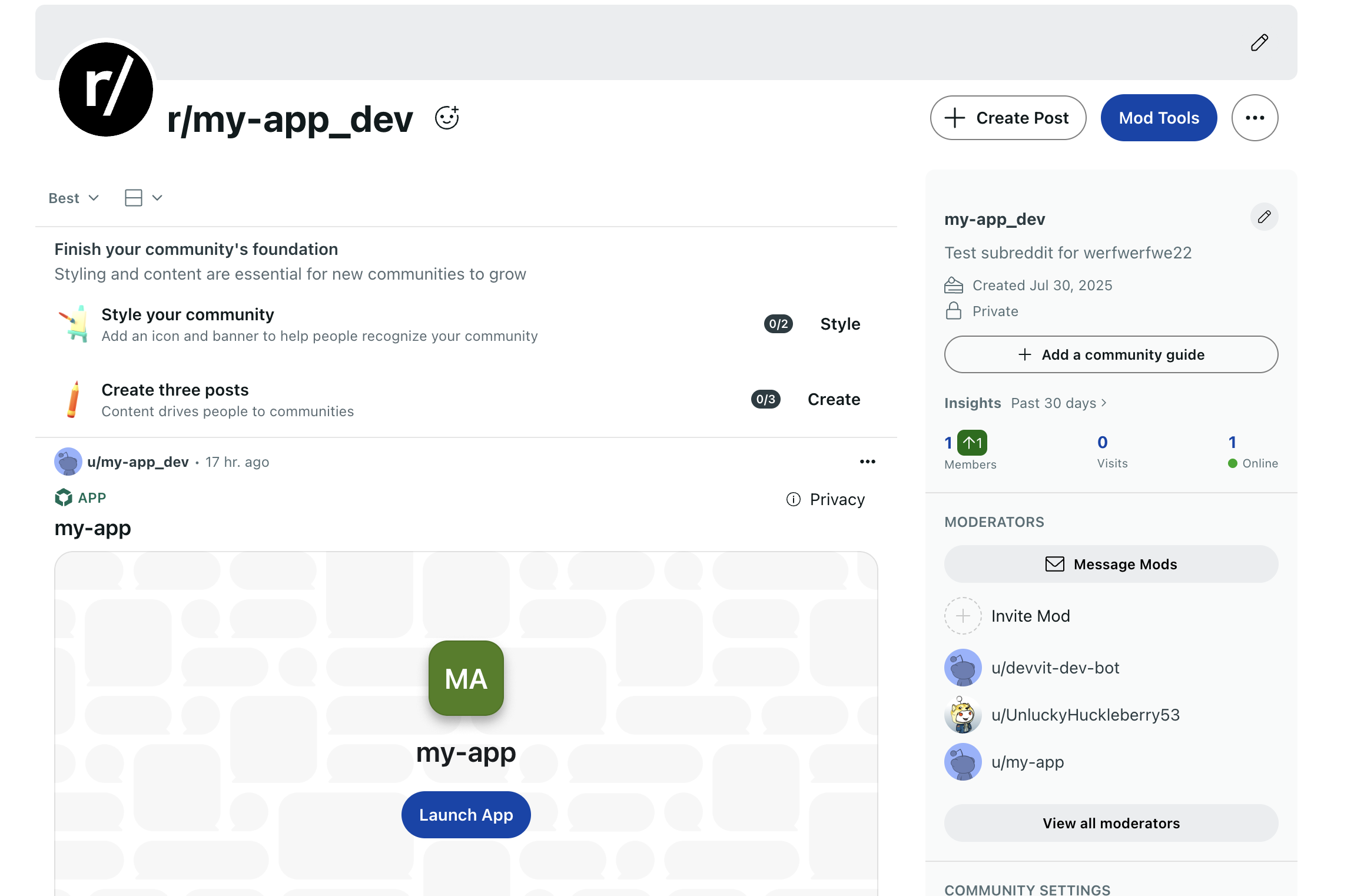Open the Best sort dropdown
This screenshot has height=896, width=1354.
74,198
